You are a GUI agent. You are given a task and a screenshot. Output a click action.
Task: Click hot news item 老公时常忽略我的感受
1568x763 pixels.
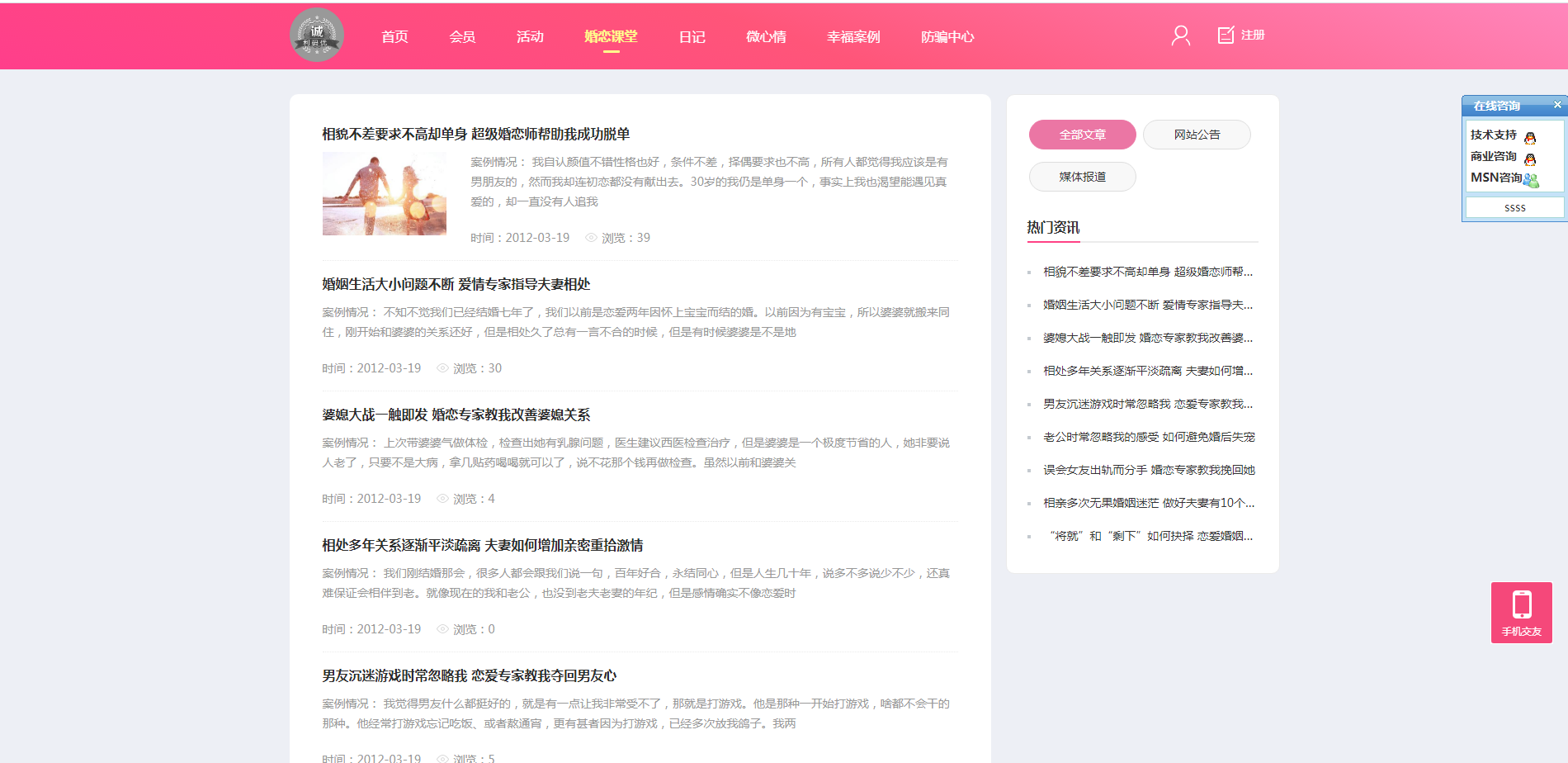(1148, 437)
